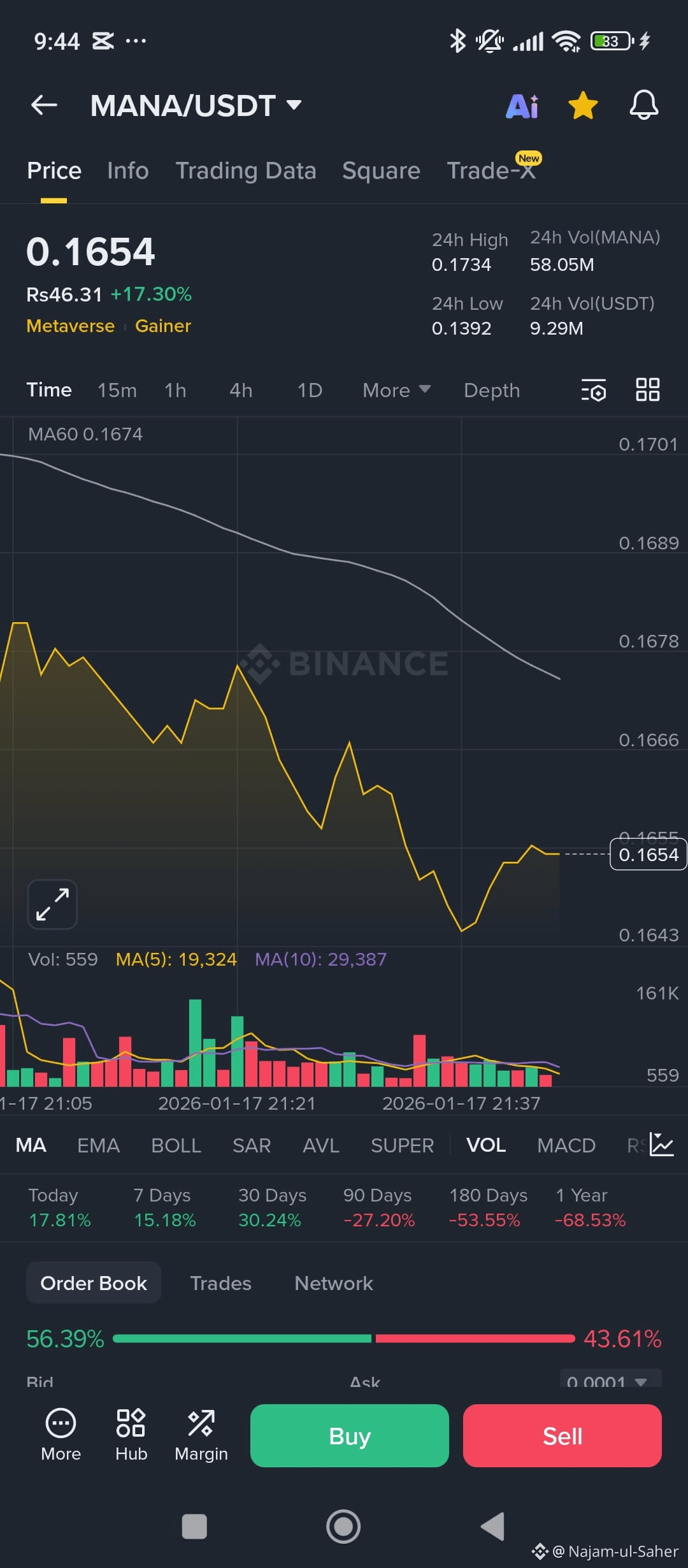Screen dimensions: 688x1568
Task: Open the MANA/USDT pair selector
Action: pos(194,106)
